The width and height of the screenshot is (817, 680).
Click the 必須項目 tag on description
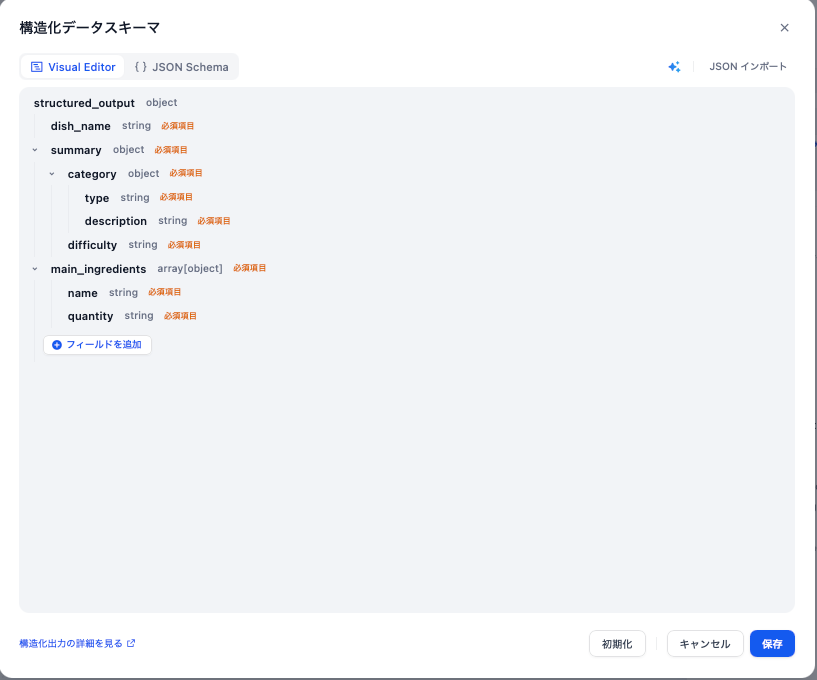point(214,221)
